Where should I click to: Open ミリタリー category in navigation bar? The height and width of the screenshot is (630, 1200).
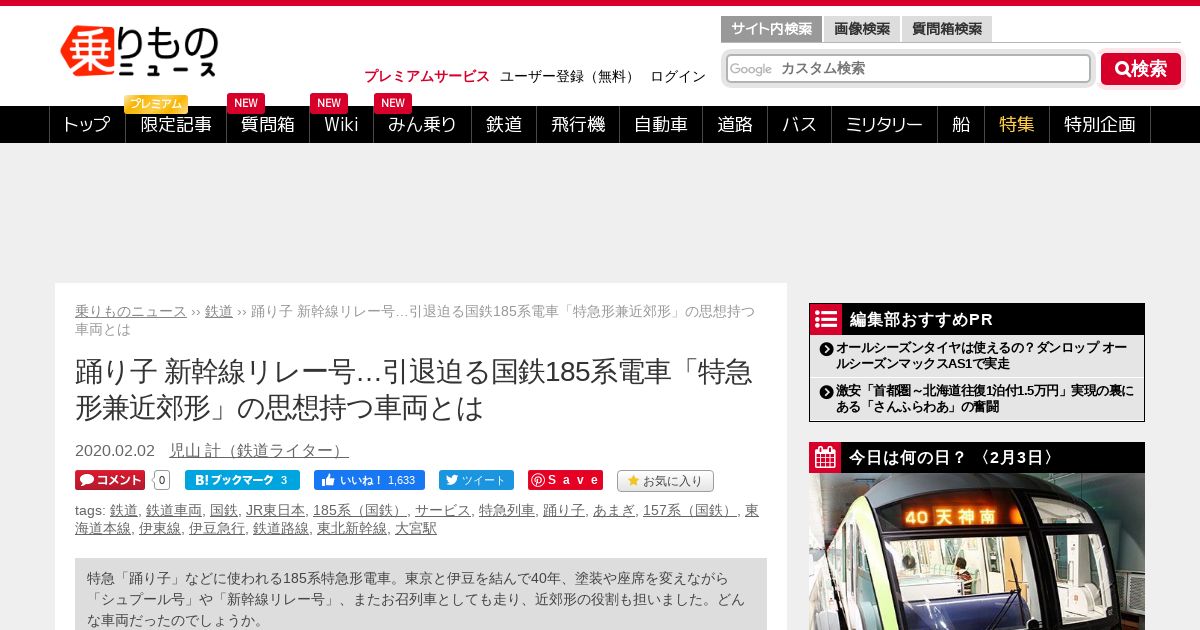coord(884,124)
